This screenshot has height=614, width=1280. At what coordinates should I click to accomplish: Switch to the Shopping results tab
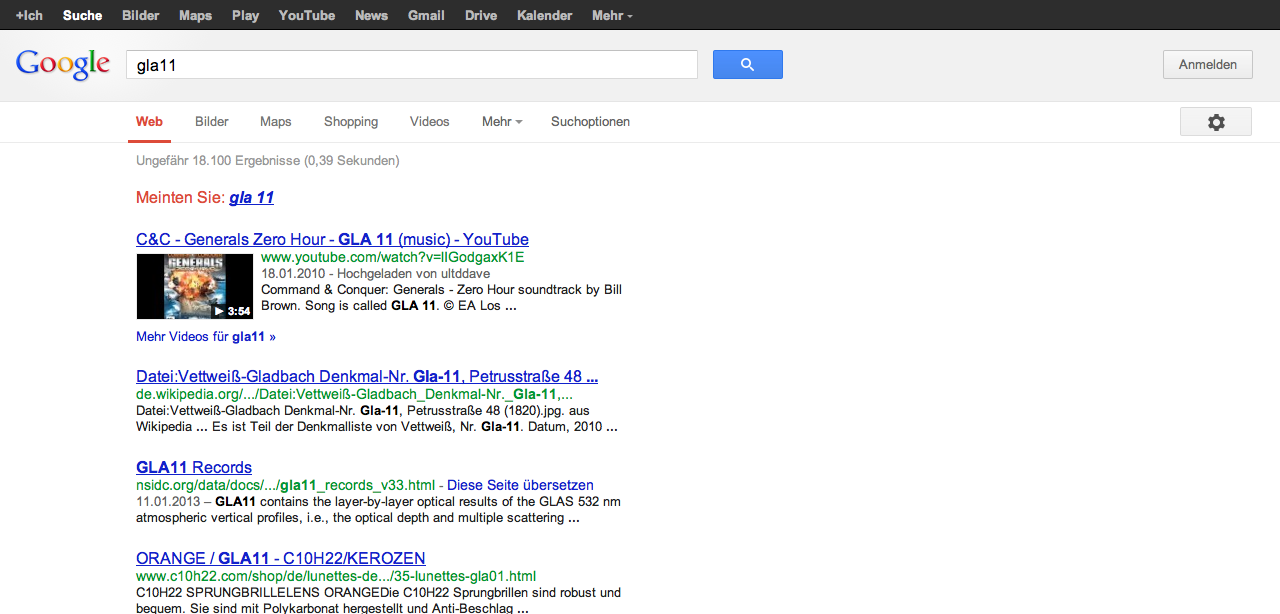(351, 122)
